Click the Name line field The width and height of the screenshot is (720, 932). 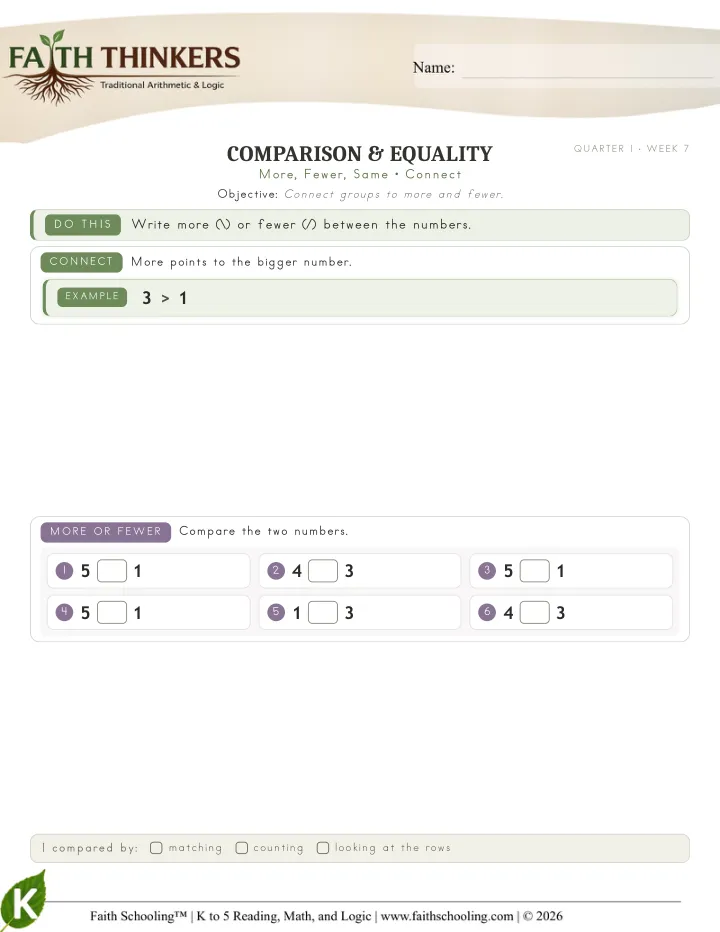(587, 68)
